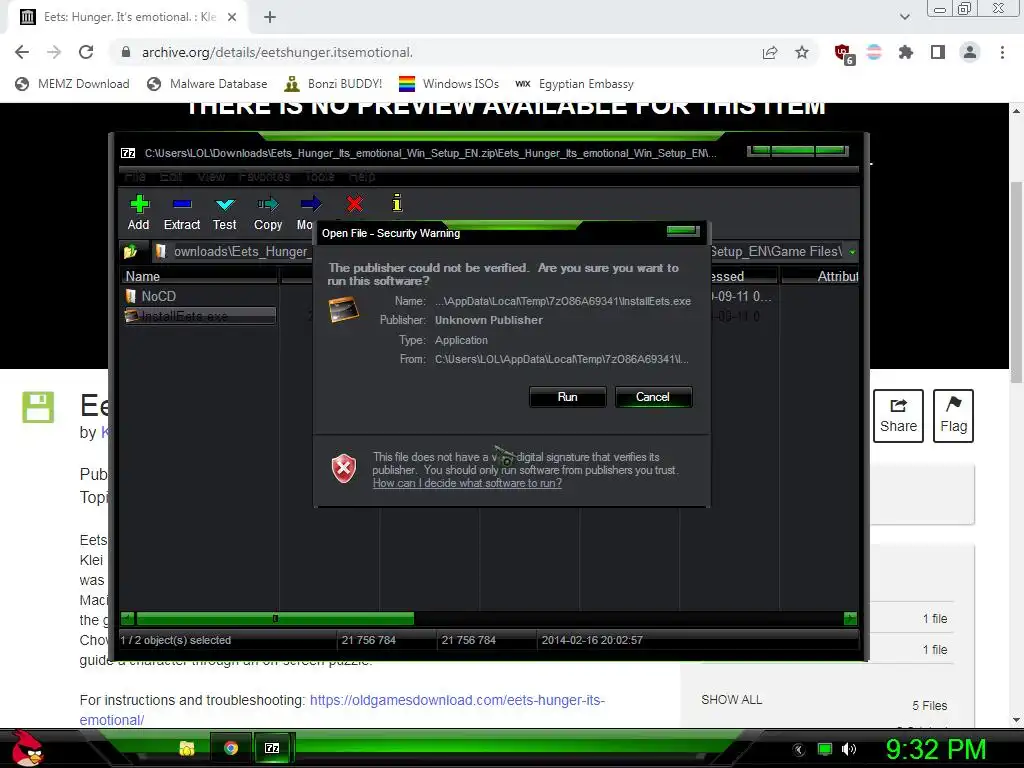Viewport: 1024px width, 768px height.
Task: Open the uBlock Origin extension icon
Action: coord(843,53)
